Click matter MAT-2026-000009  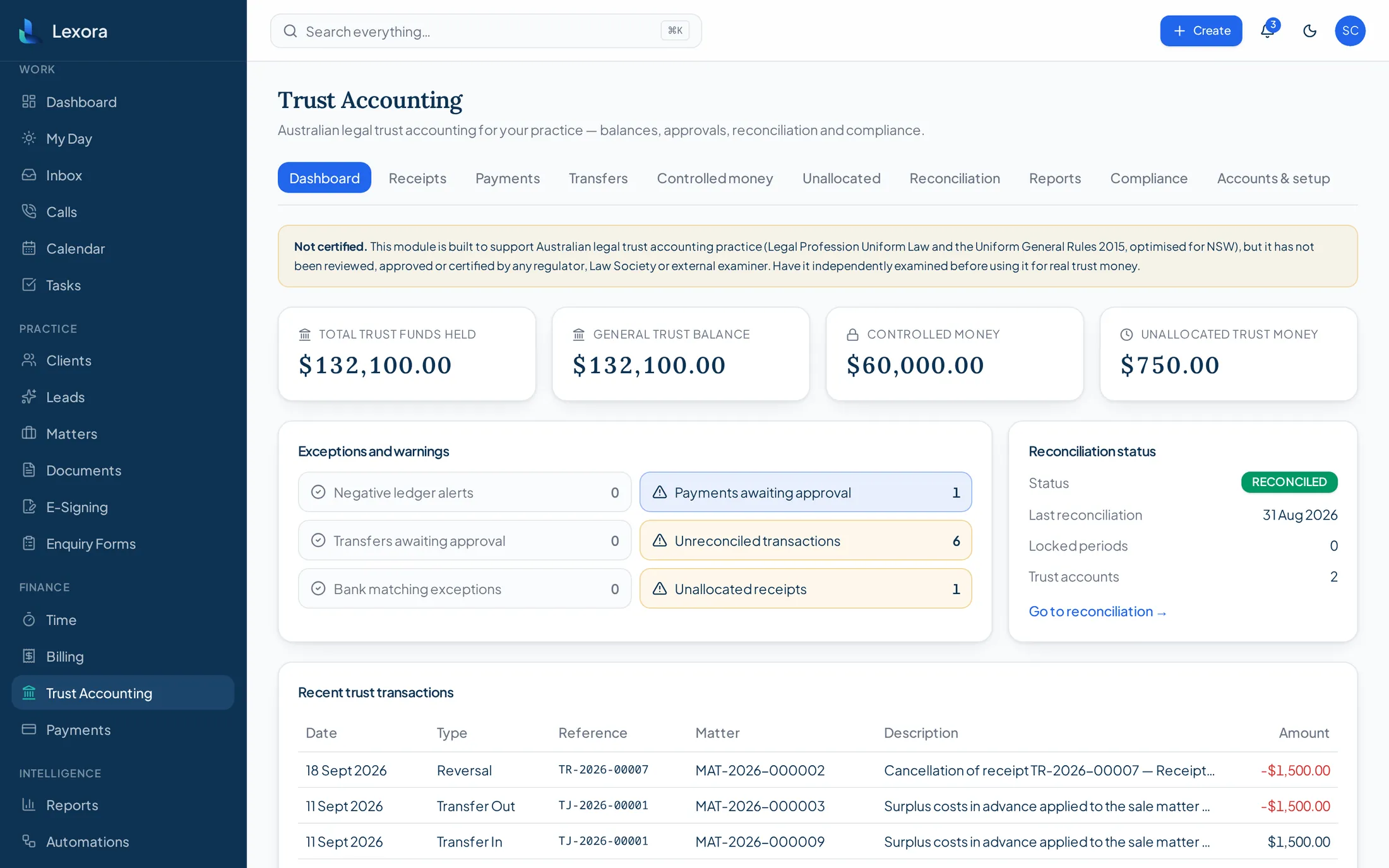pos(760,841)
